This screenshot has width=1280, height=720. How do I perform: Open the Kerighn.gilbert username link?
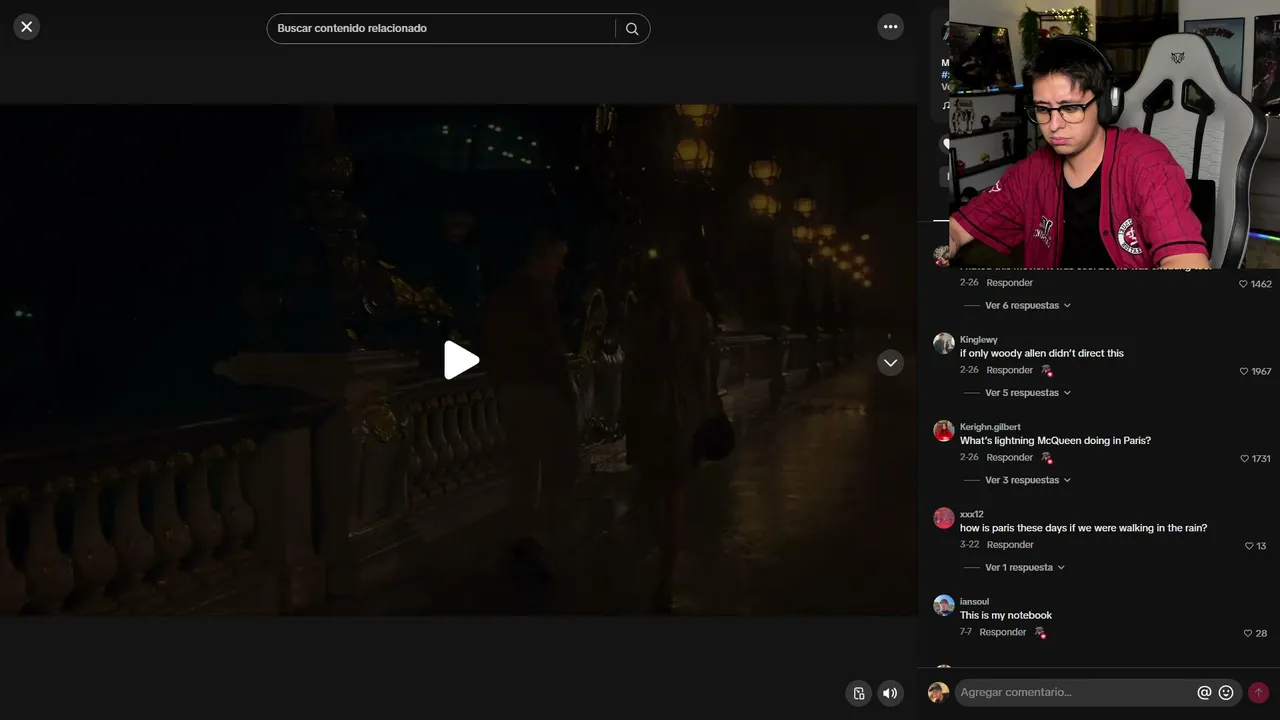point(990,427)
